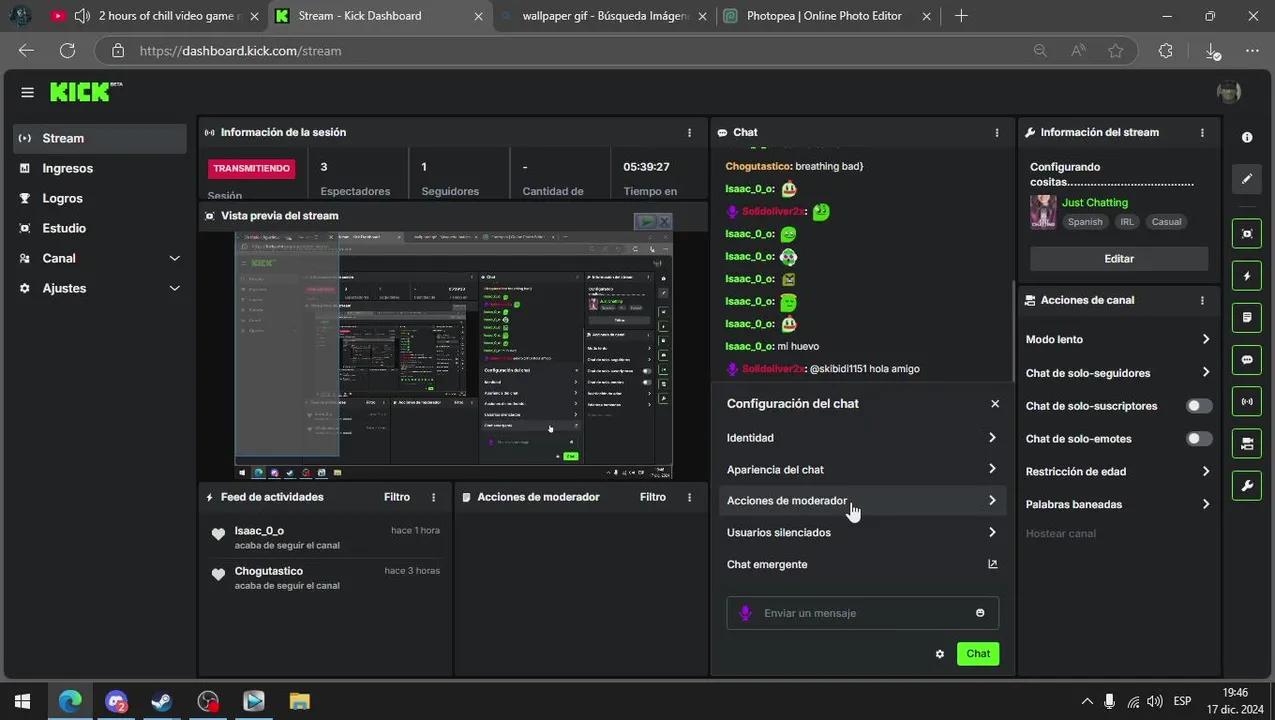The height and width of the screenshot is (720, 1275).
Task: Select Estudio in the left sidebar
Action: point(100,228)
